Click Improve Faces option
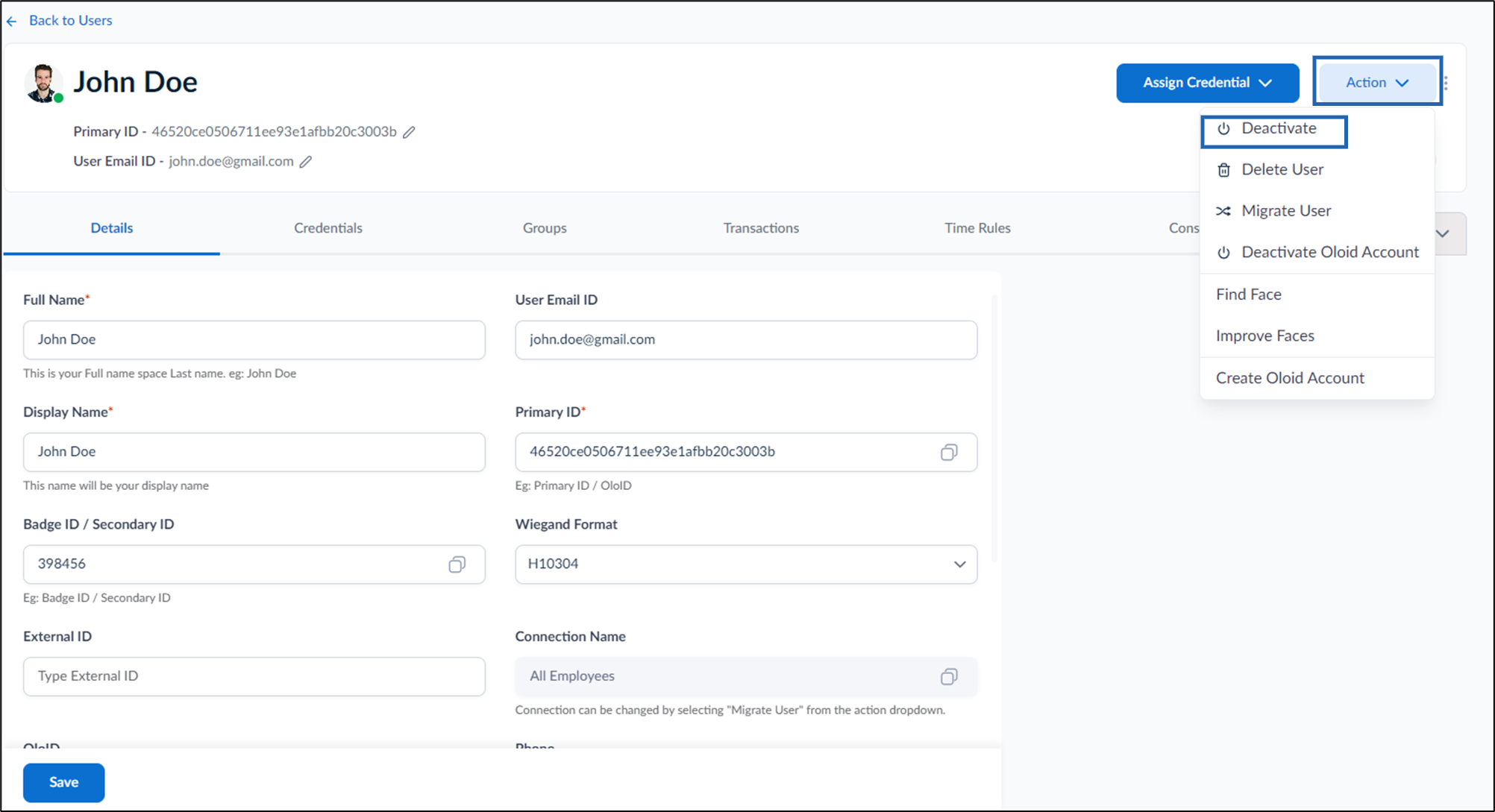 pos(1317,336)
